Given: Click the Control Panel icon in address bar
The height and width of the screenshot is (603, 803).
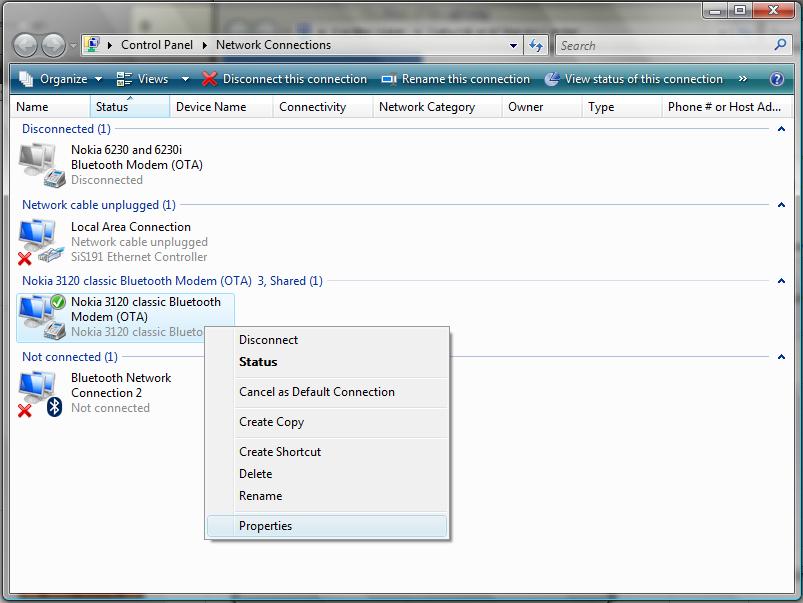Looking at the screenshot, I should pos(93,45).
